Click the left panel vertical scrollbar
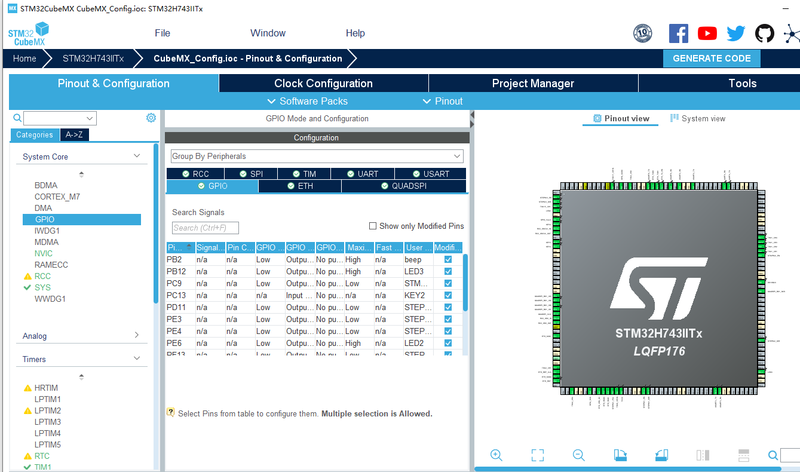 click(x=156, y=223)
